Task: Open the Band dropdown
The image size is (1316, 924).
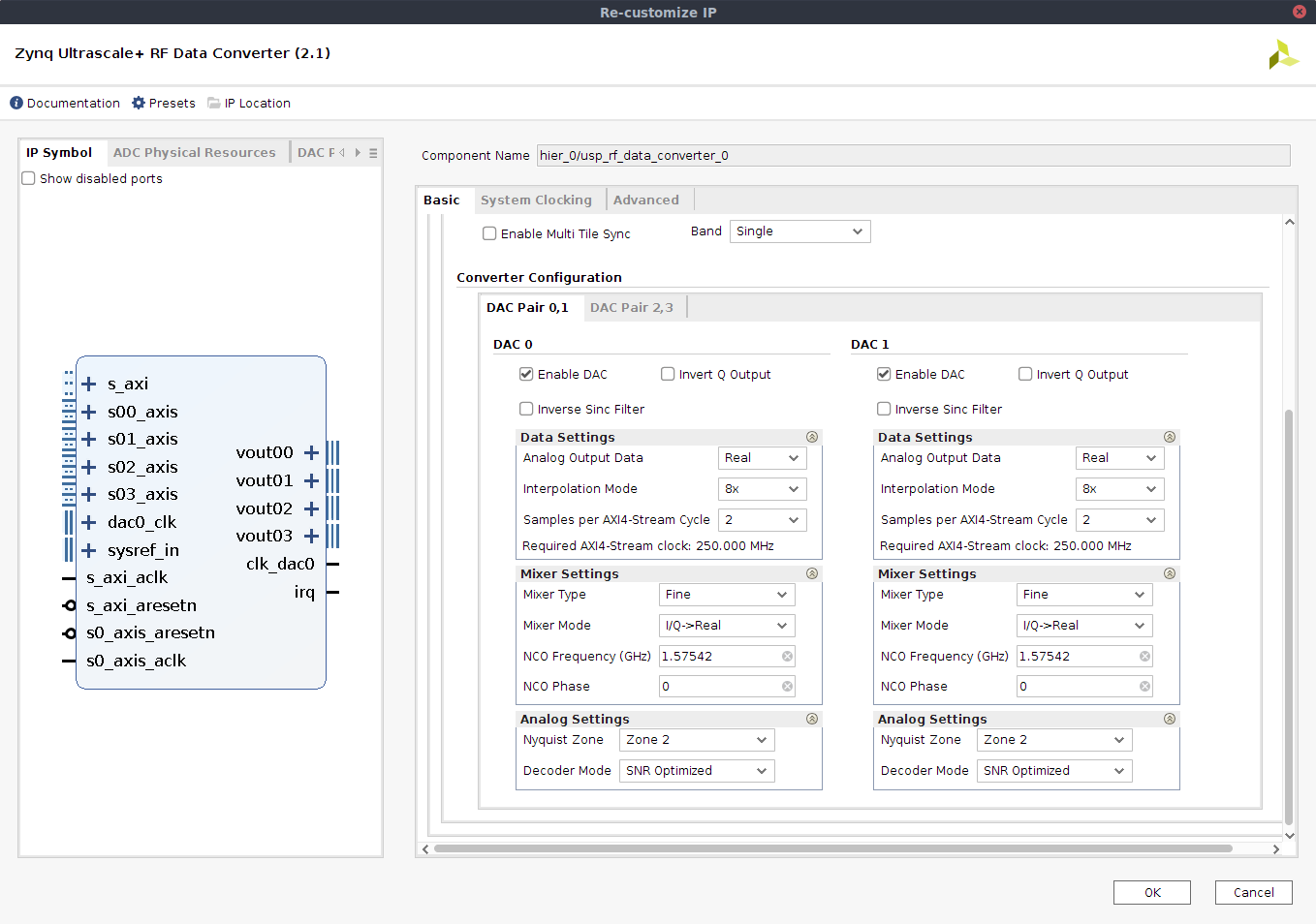Action: click(799, 231)
